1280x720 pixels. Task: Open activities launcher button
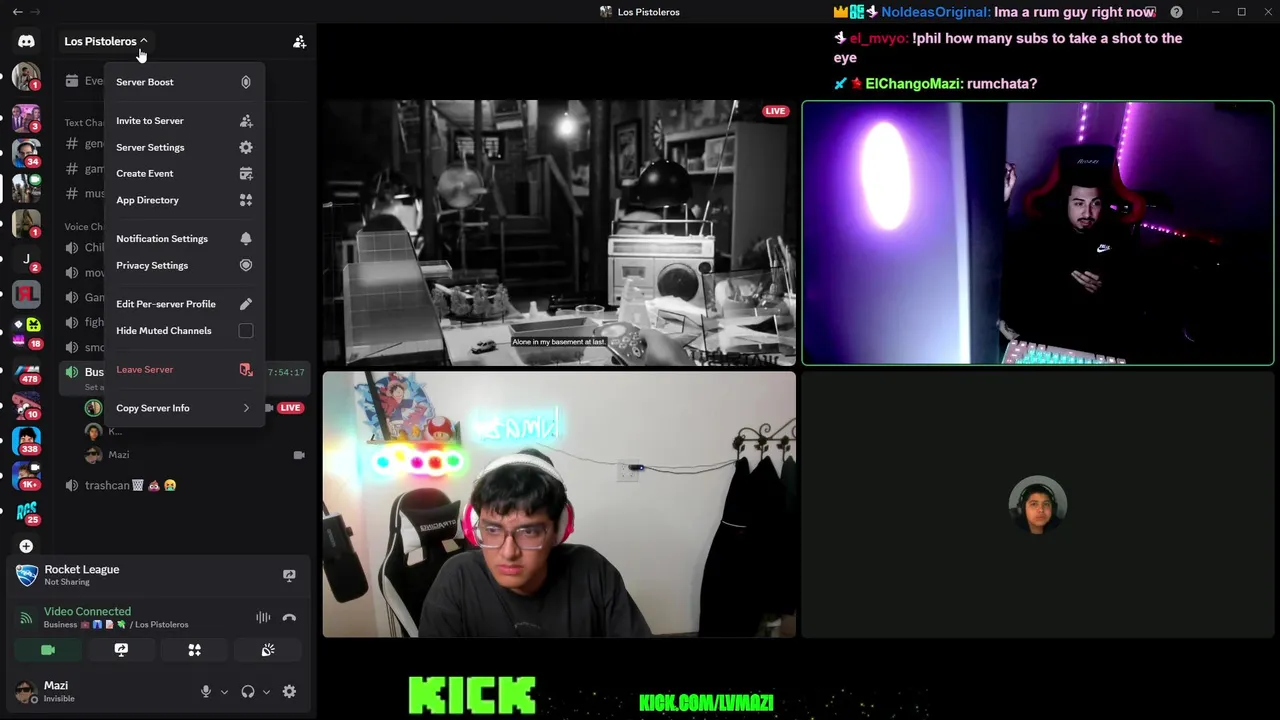click(195, 650)
